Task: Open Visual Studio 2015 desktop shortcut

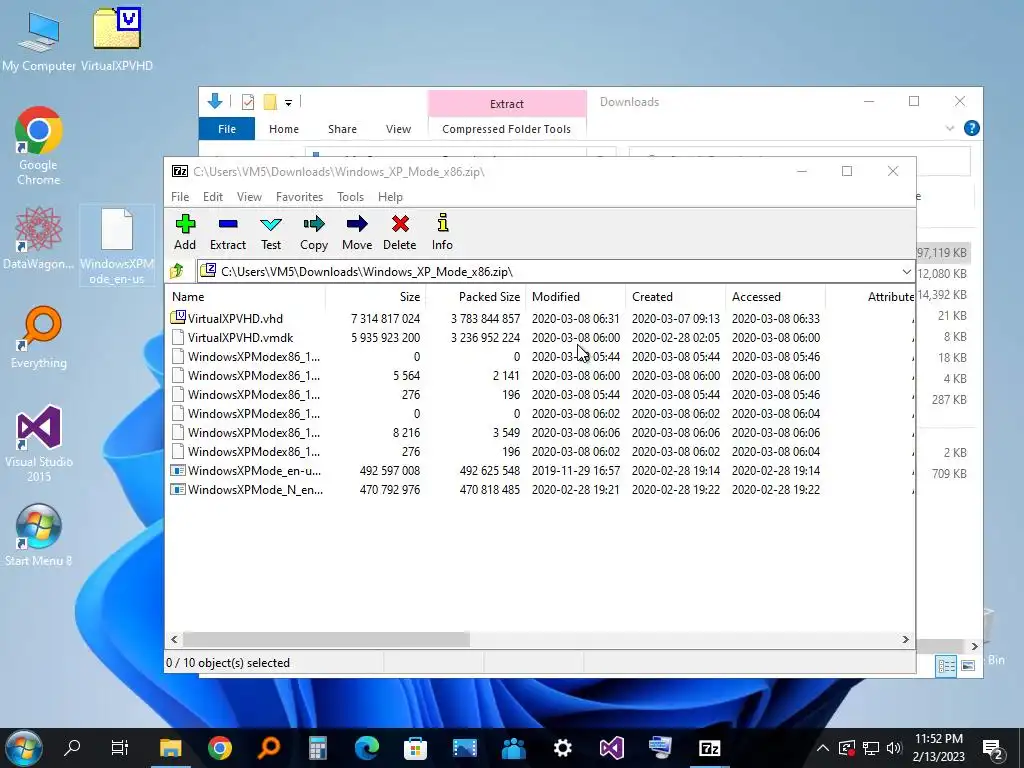Action: pyautogui.click(x=39, y=443)
